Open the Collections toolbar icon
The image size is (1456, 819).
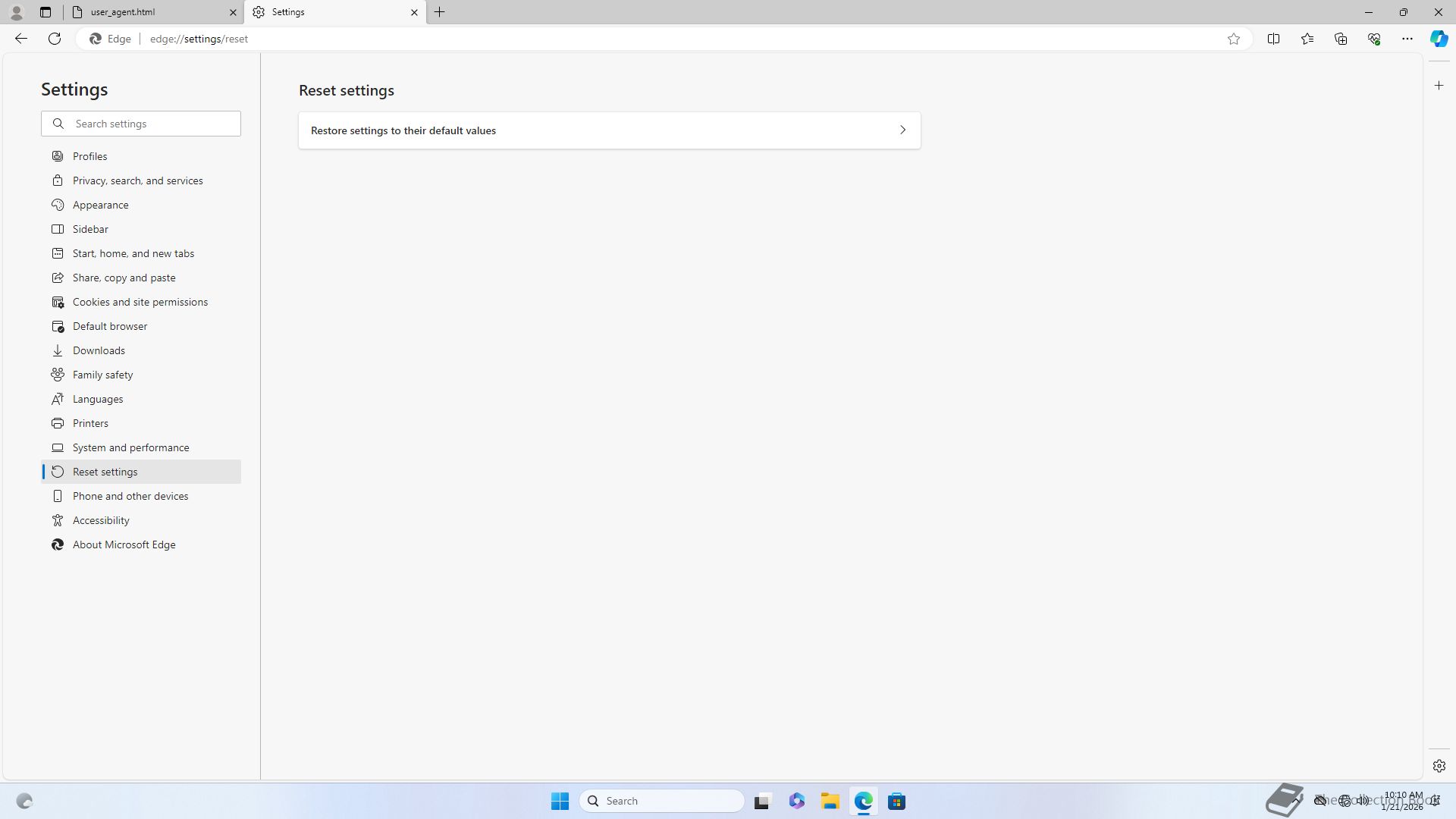tap(1340, 39)
